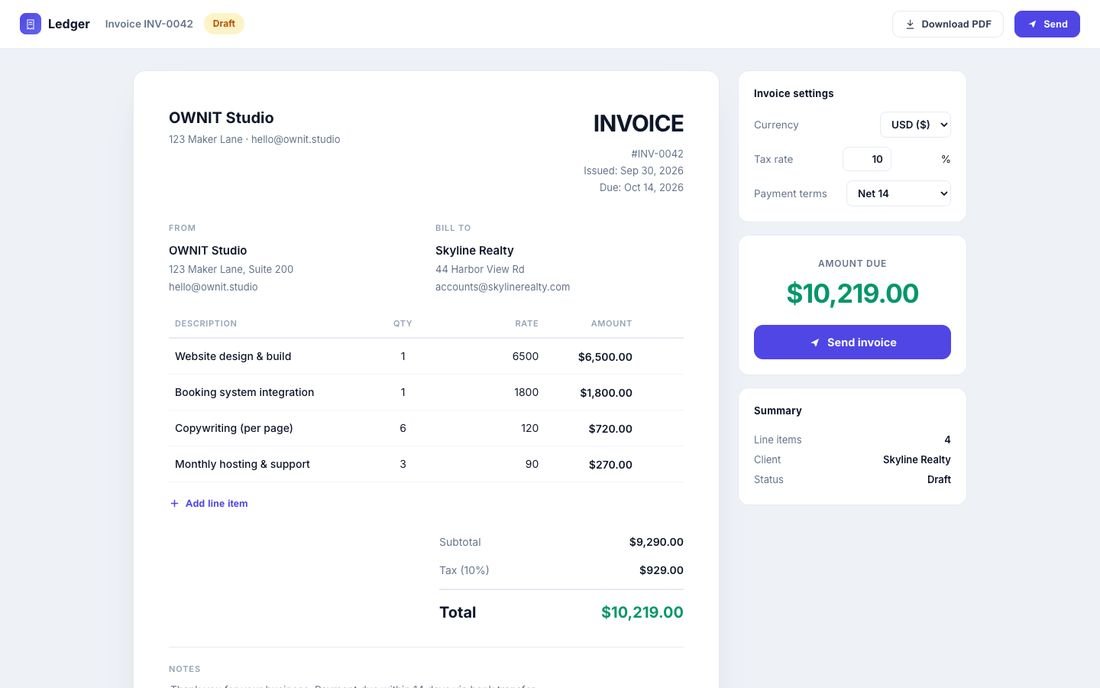Viewport: 1100px width, 688px height.
Task: Click the Monthly hosting & support description
Action: pyautogui.click(x=242, y=464)
